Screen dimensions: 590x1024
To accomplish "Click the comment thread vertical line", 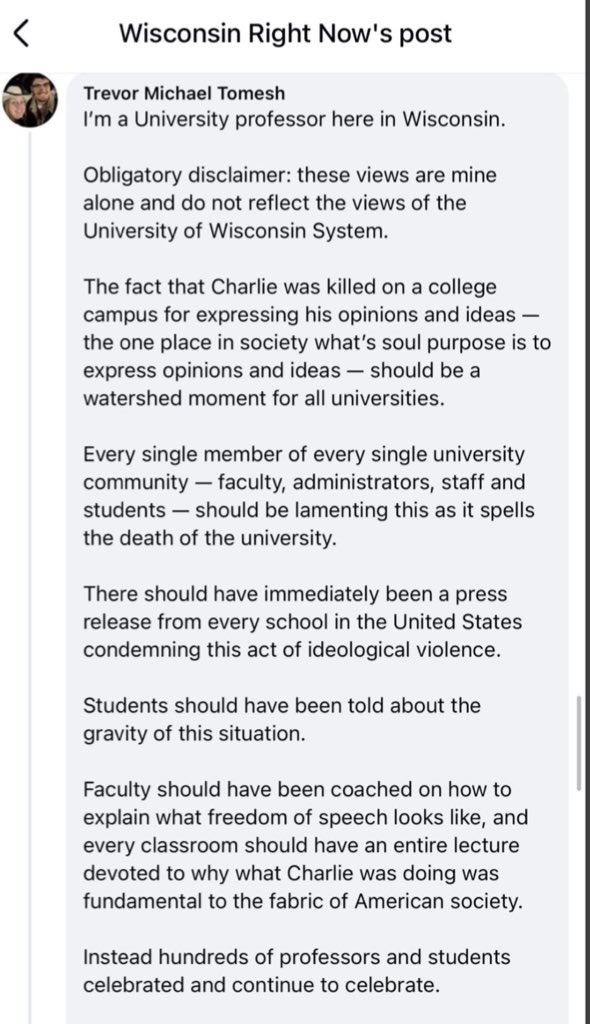I will point(29,575).
